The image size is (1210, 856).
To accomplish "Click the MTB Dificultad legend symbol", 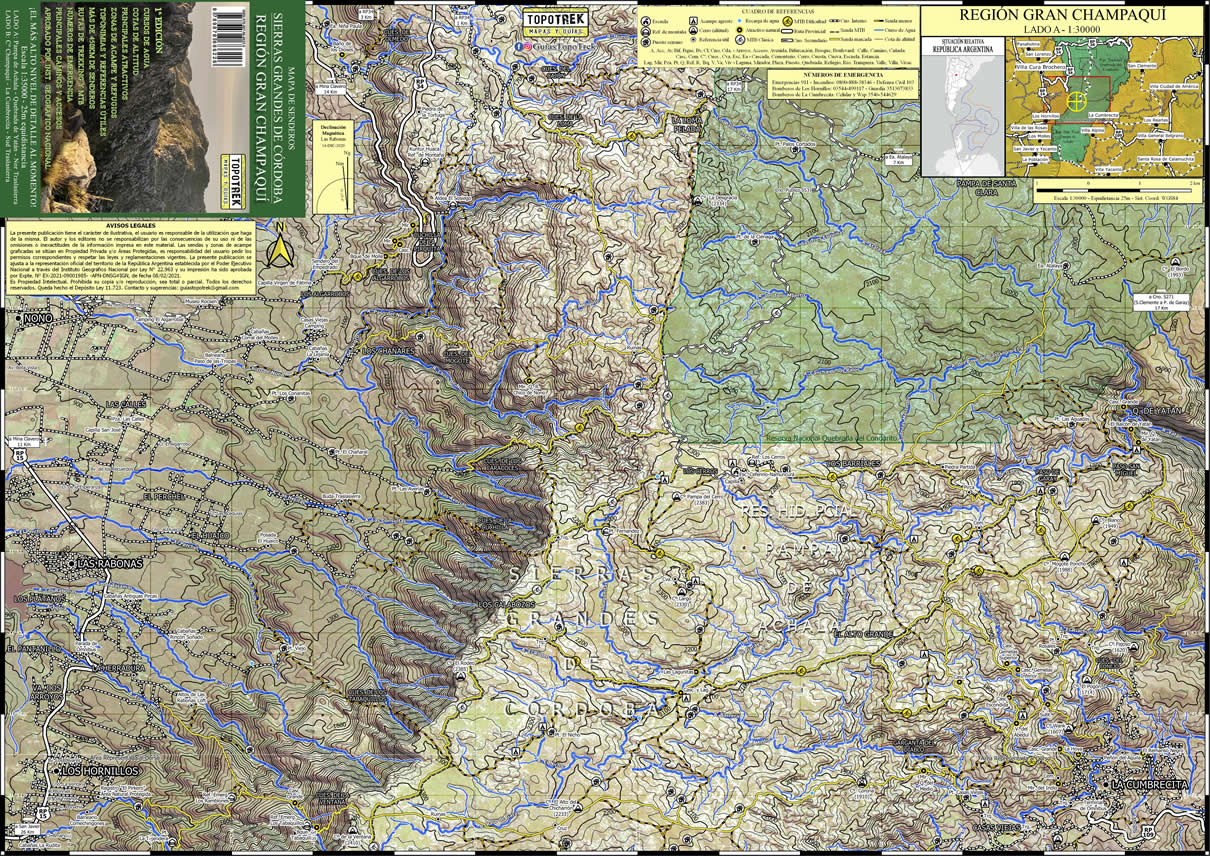I will 788,21.
